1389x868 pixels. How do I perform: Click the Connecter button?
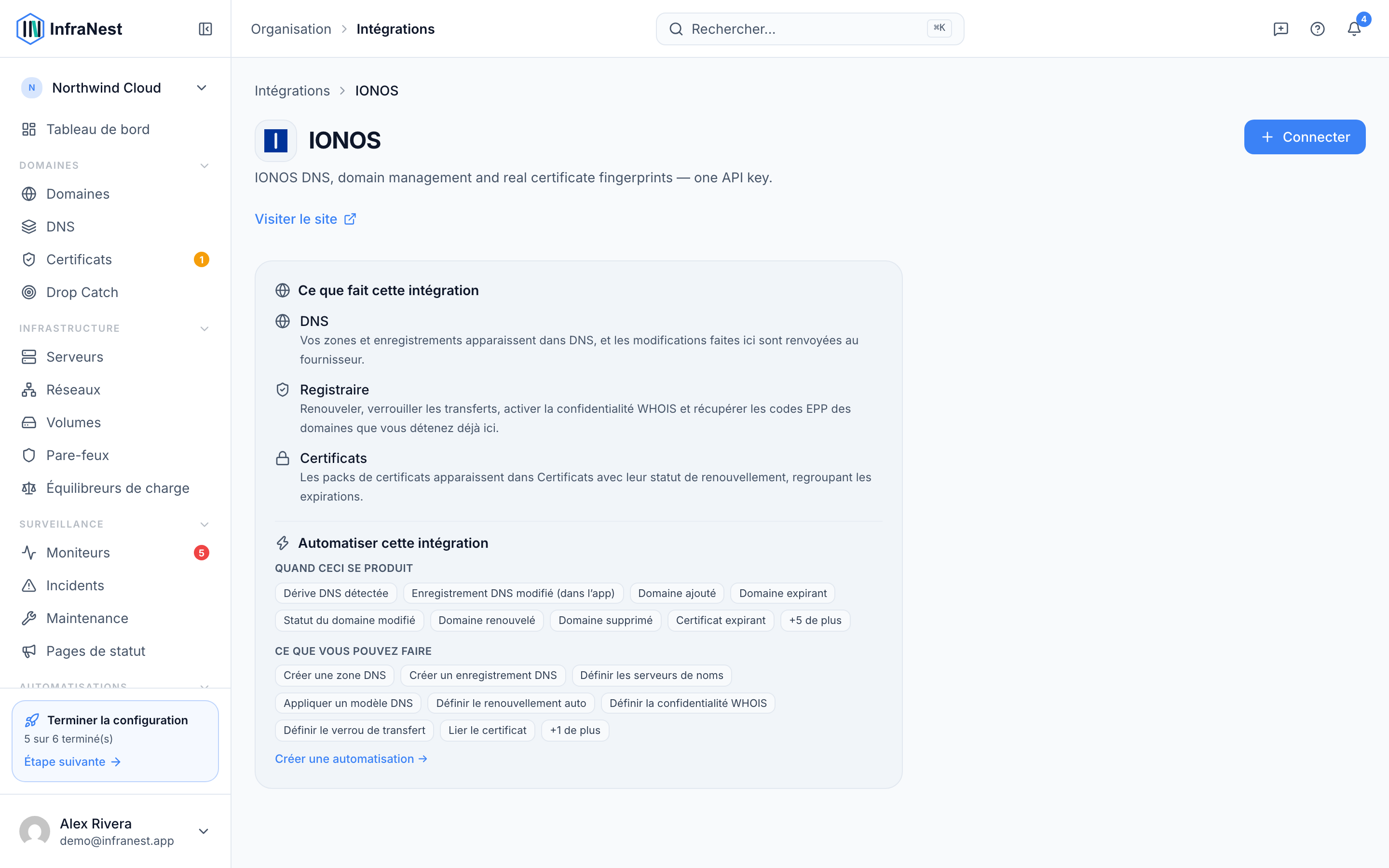coord(1305,137)
